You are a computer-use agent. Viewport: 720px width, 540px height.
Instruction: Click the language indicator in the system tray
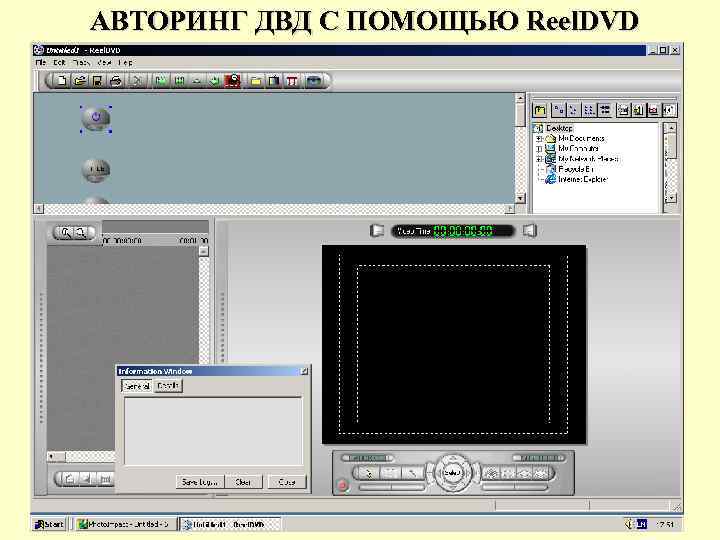(641, 524)
